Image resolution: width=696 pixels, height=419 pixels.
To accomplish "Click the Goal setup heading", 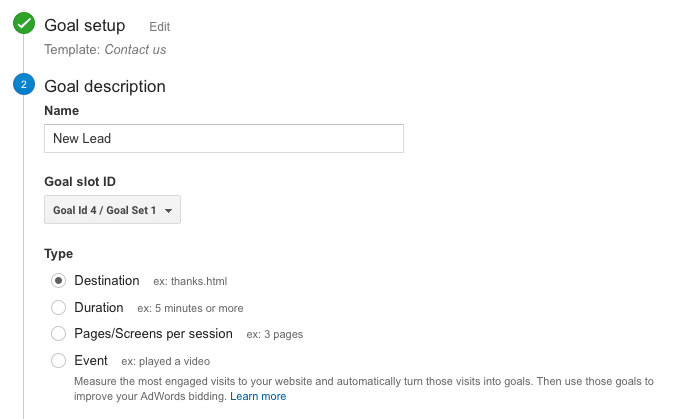I will click(x=85, y=25).
